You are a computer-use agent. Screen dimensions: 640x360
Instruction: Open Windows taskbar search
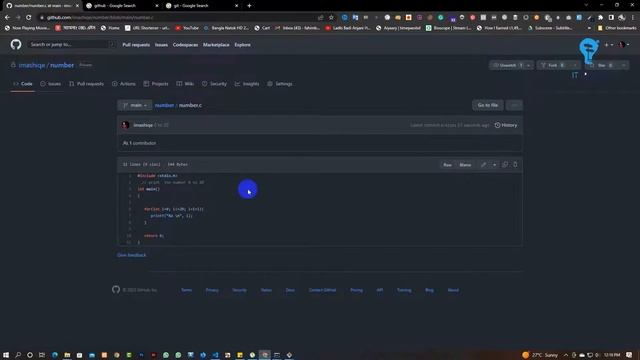[x=18, y=355]
